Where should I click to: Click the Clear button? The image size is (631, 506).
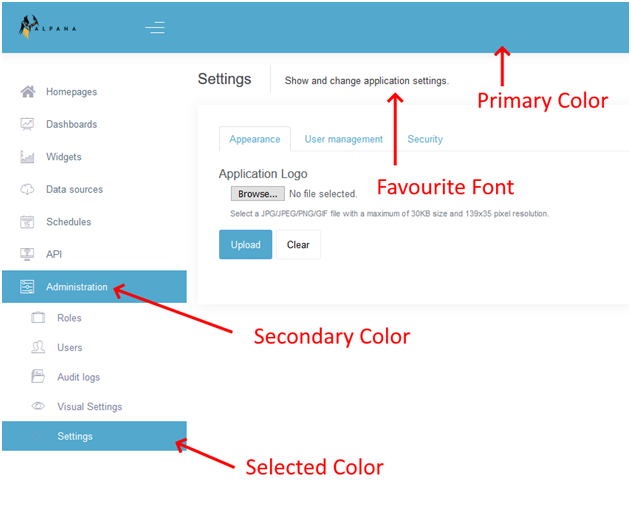[298, 245]
